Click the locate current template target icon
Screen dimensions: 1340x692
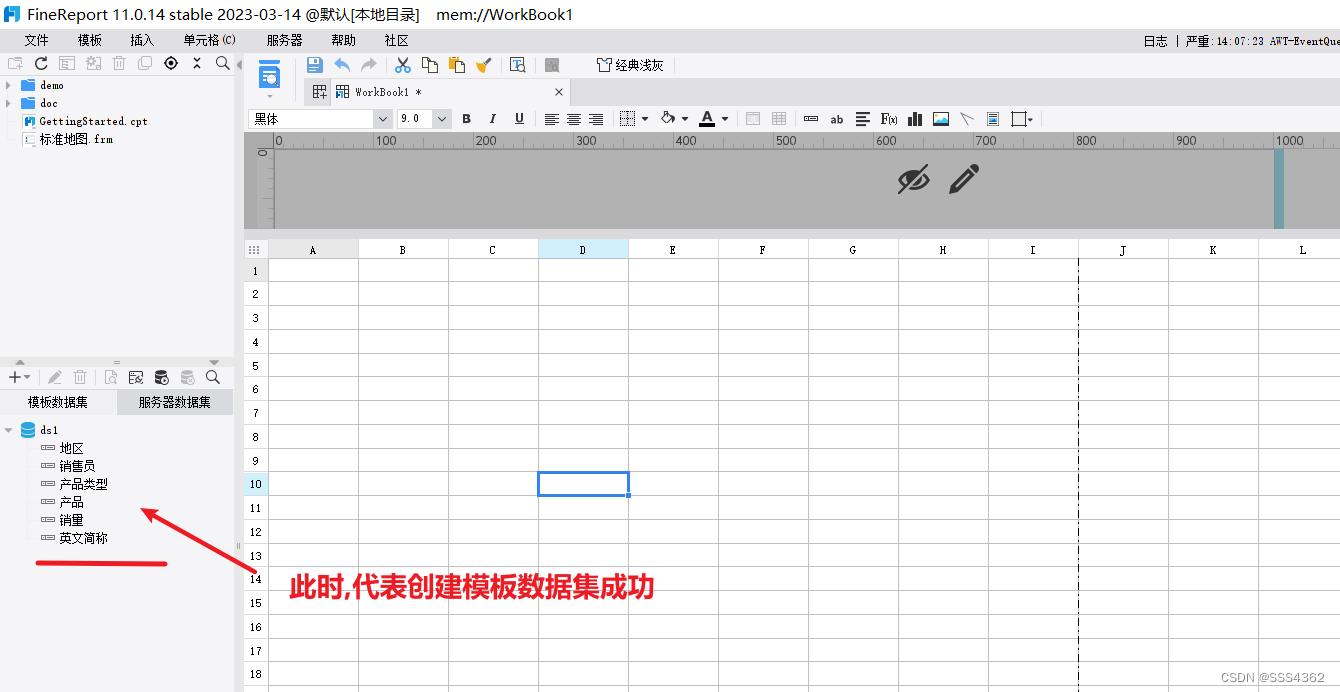(x=171, y=63)
